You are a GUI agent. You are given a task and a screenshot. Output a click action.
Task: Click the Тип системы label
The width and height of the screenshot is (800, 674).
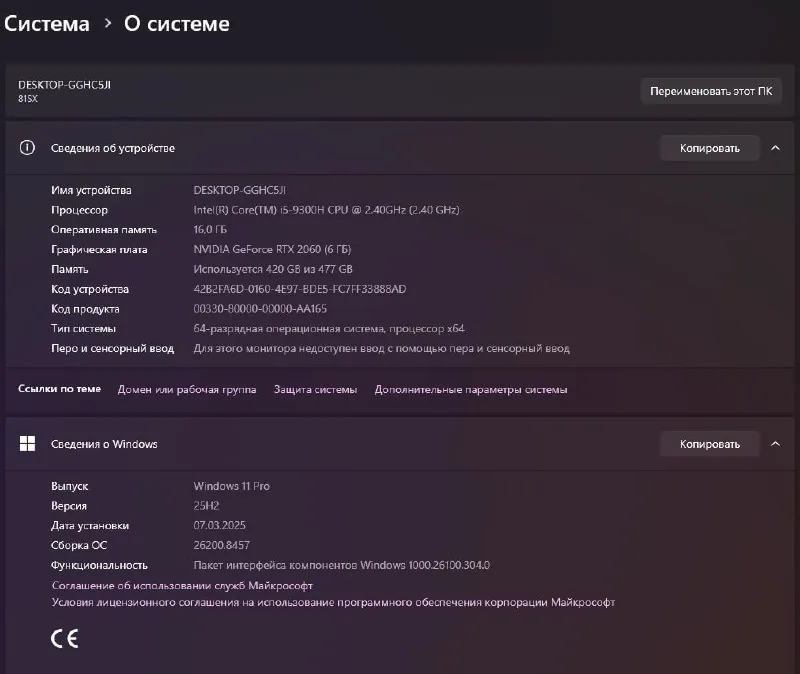pos(83,329)
